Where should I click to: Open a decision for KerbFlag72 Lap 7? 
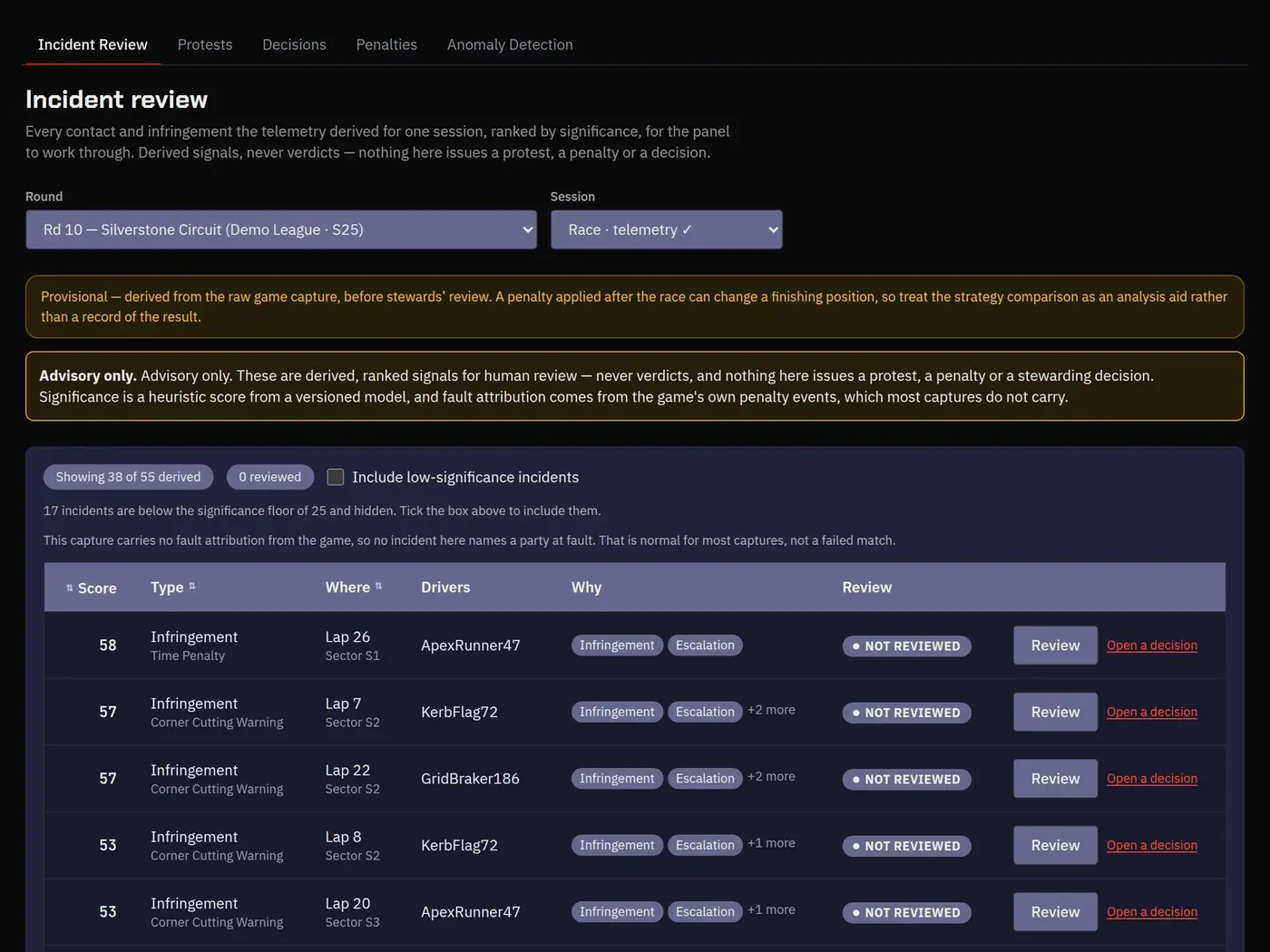pyautogui.click(x=1152, y=712)
